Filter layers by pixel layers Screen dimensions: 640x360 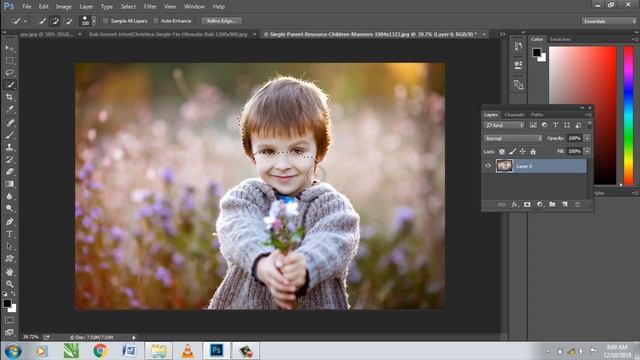click(x=533, y=125)
